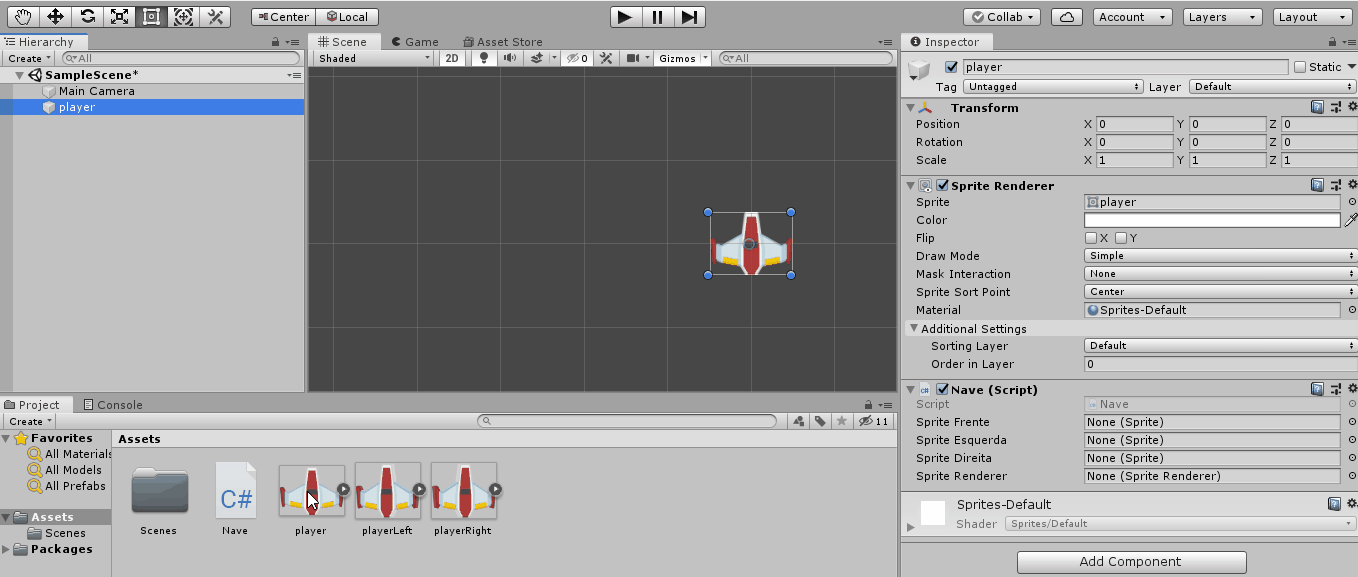Open the Sprite Renderer gear settings menu

click(1352, 185)
